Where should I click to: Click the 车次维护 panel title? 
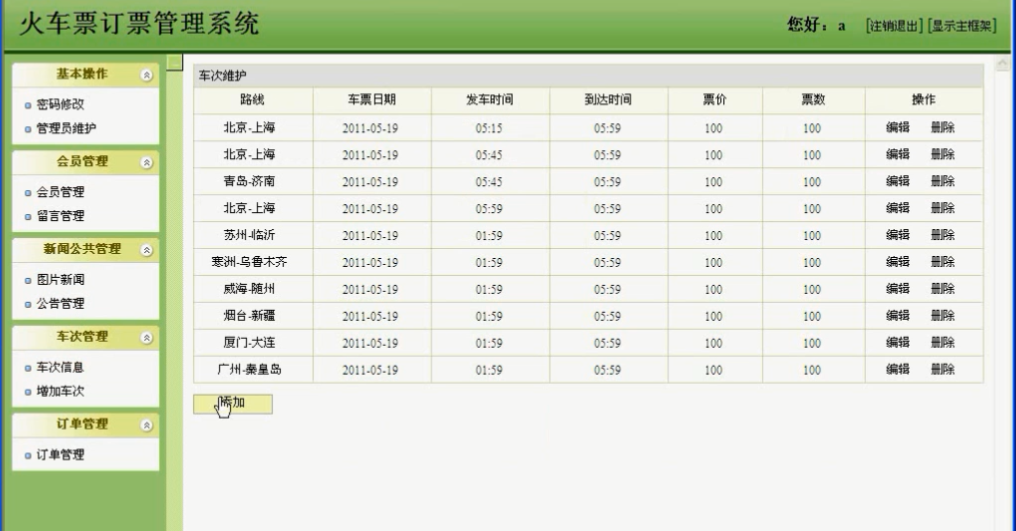coord(222,76)
